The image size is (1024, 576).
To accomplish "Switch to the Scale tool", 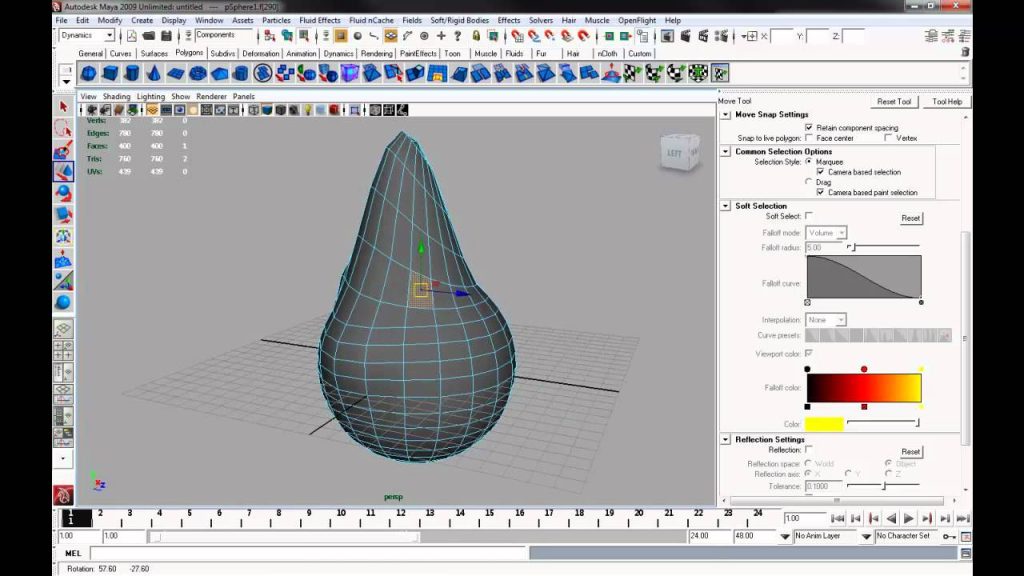I will (63, 215).
